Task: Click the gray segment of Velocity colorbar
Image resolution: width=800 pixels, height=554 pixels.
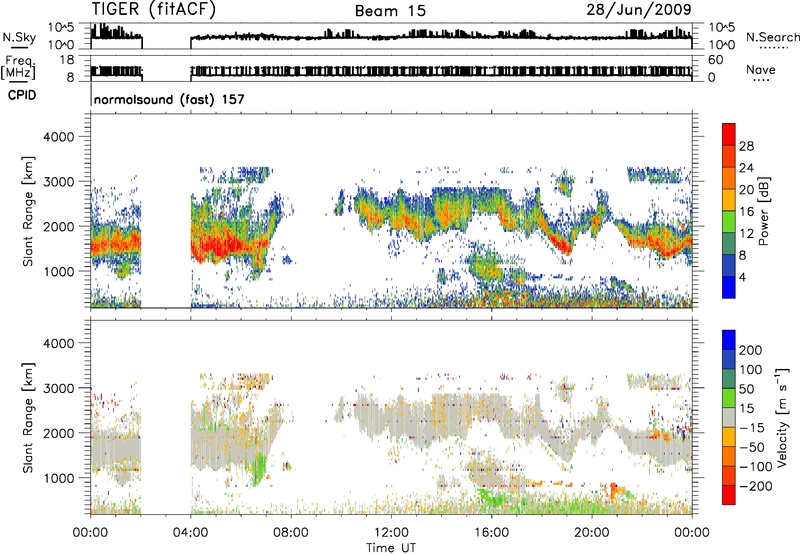Action: point(729,417)
